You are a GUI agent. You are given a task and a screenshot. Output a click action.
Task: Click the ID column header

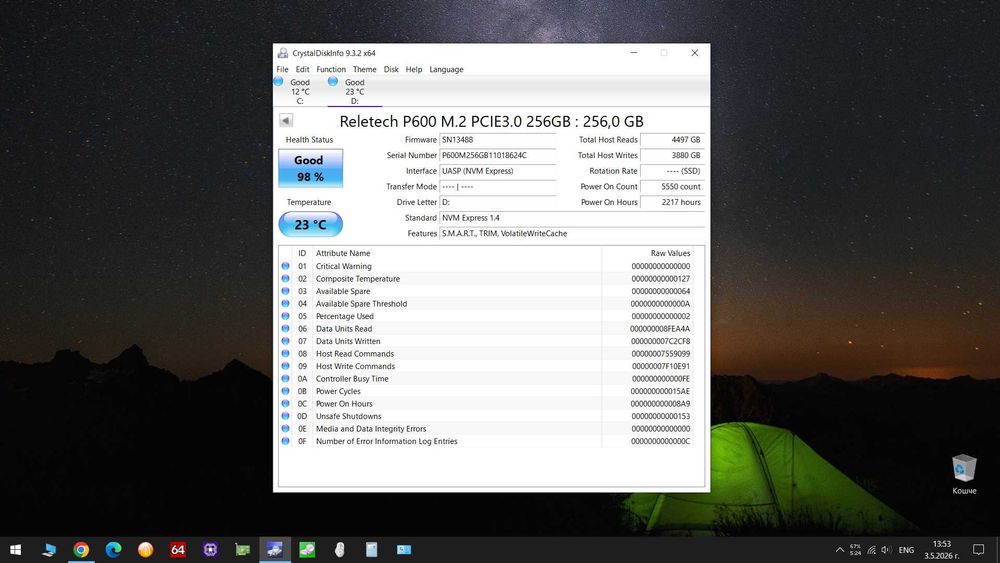(x=302, y=253)
